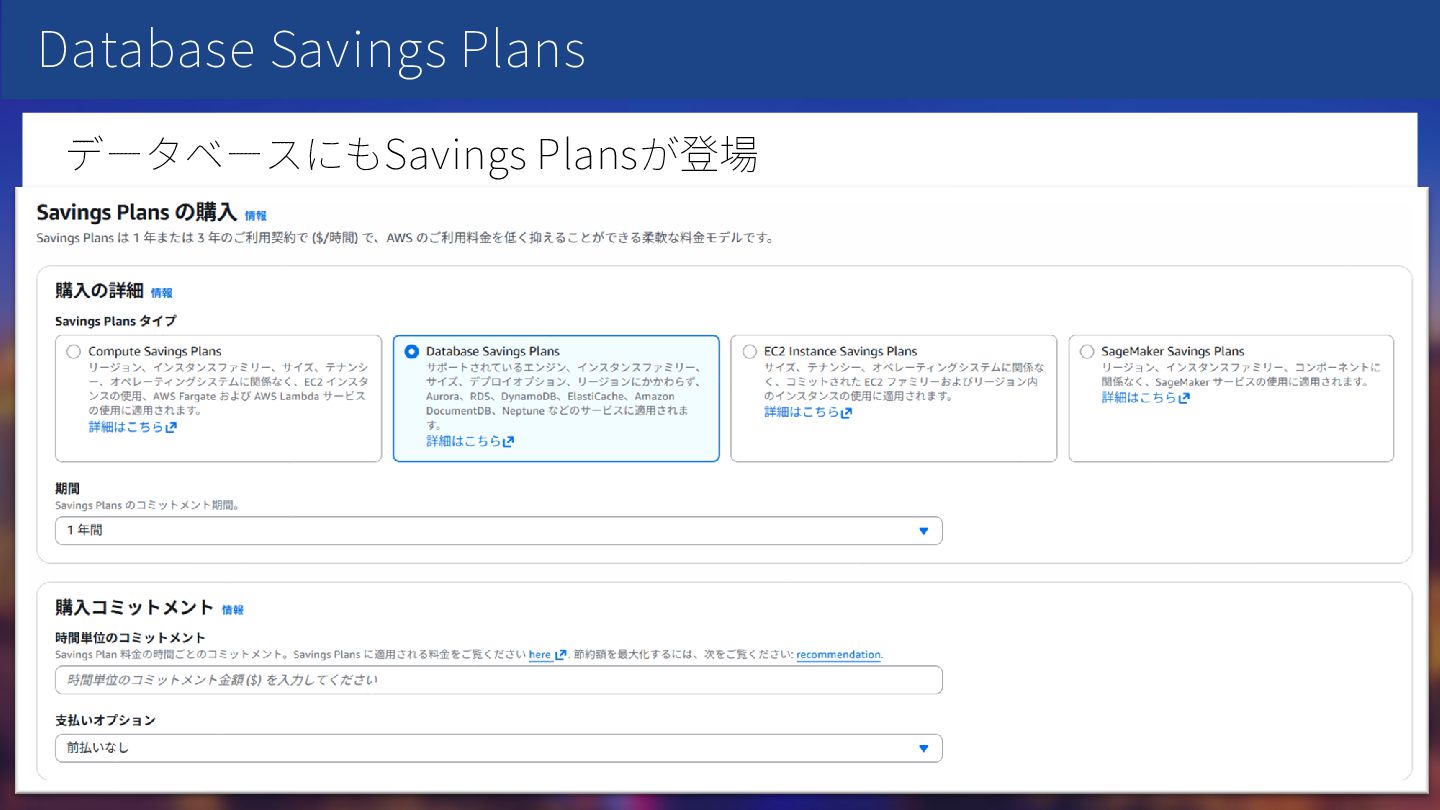Click external-link icon next to 'here'
The image size is (1440, 810).
pyautogui.click(x=560, y=655)
